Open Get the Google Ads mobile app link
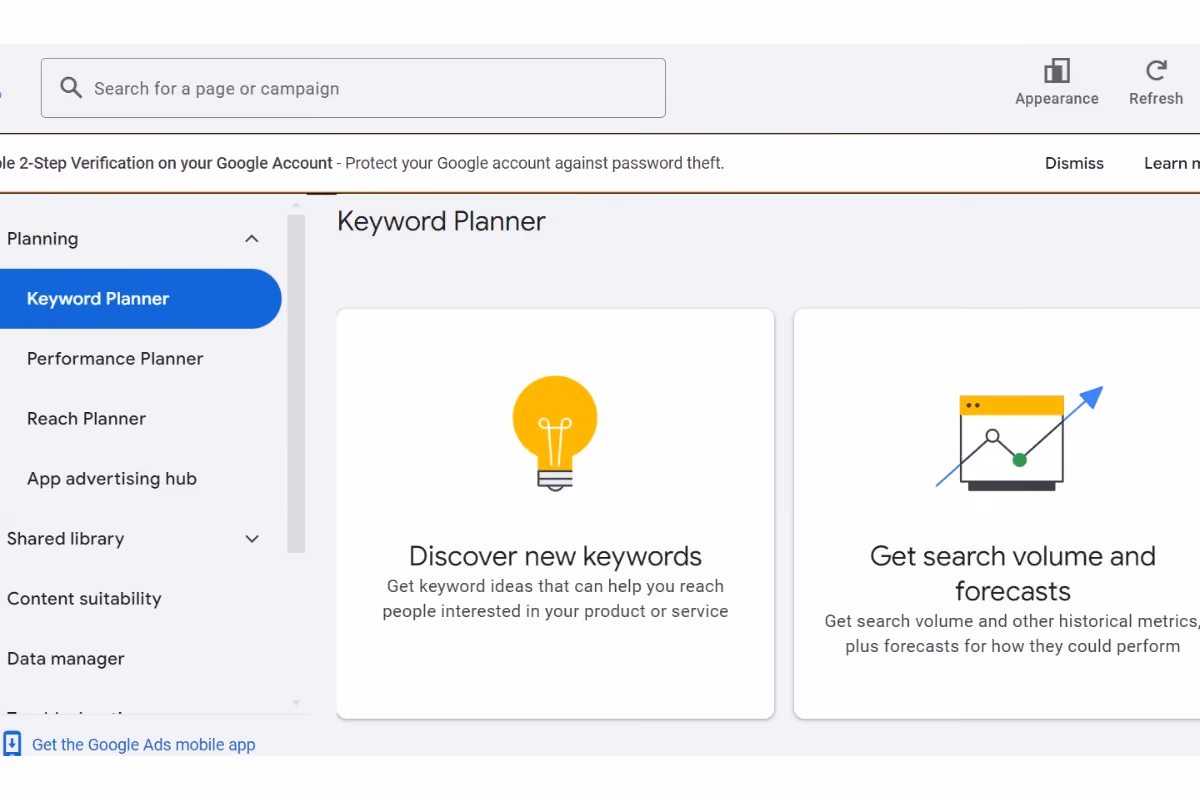Screen dimensions: 1200x800 (143, 744)
